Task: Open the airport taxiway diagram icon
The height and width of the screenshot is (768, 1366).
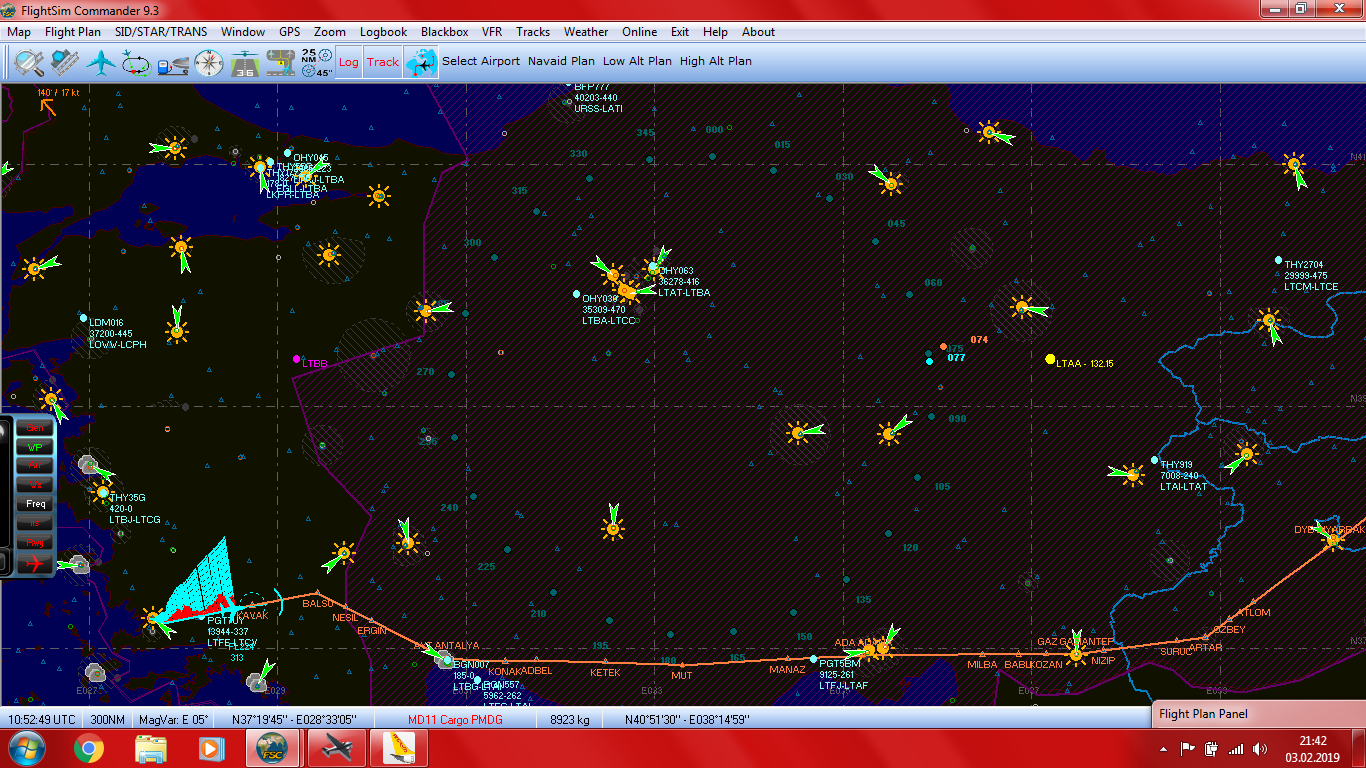Action: coord(281,62)
